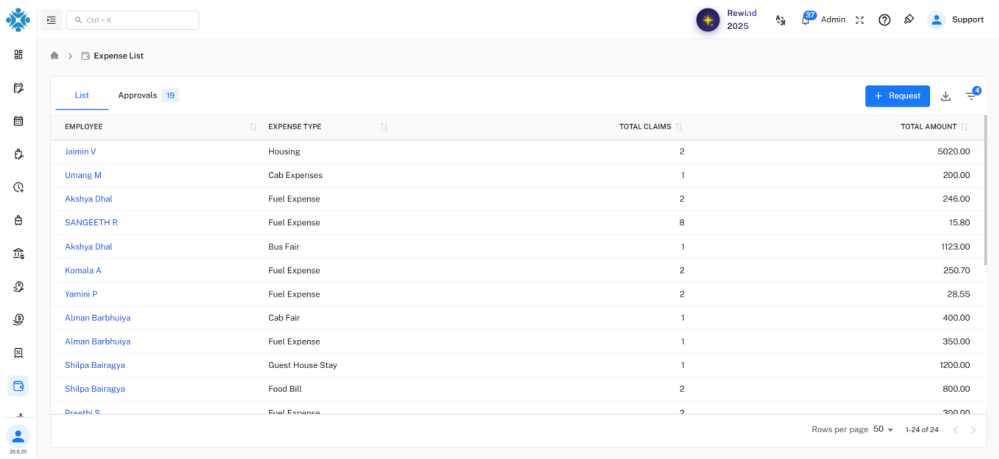
Task: Sort by Total Amount column arrows
Action: pyautogui.click(x=965, y=127)
